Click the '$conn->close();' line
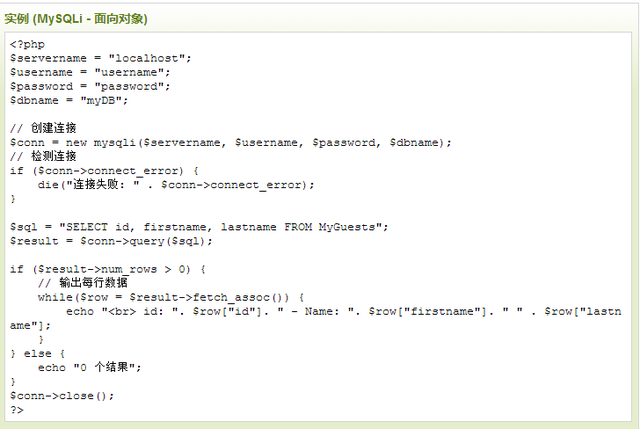Image resolution: width=640 pixels, height=429 pixels. 62,396
